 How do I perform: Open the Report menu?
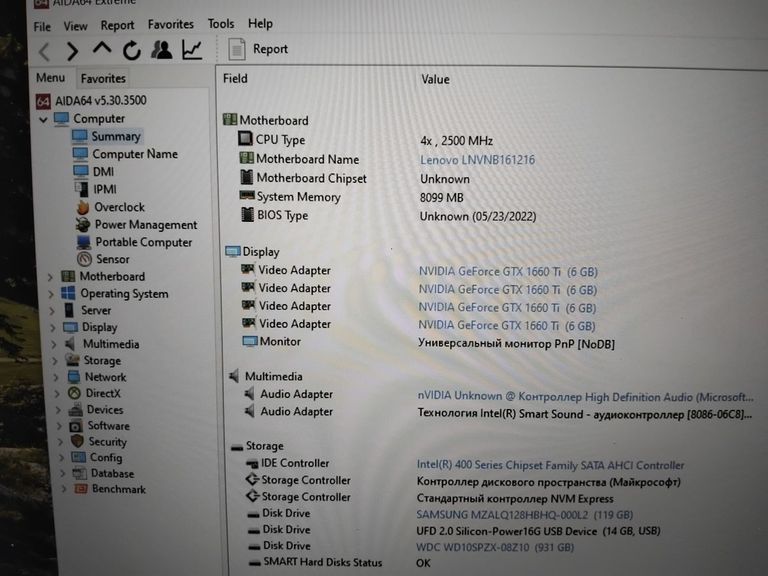pos(118,25)
